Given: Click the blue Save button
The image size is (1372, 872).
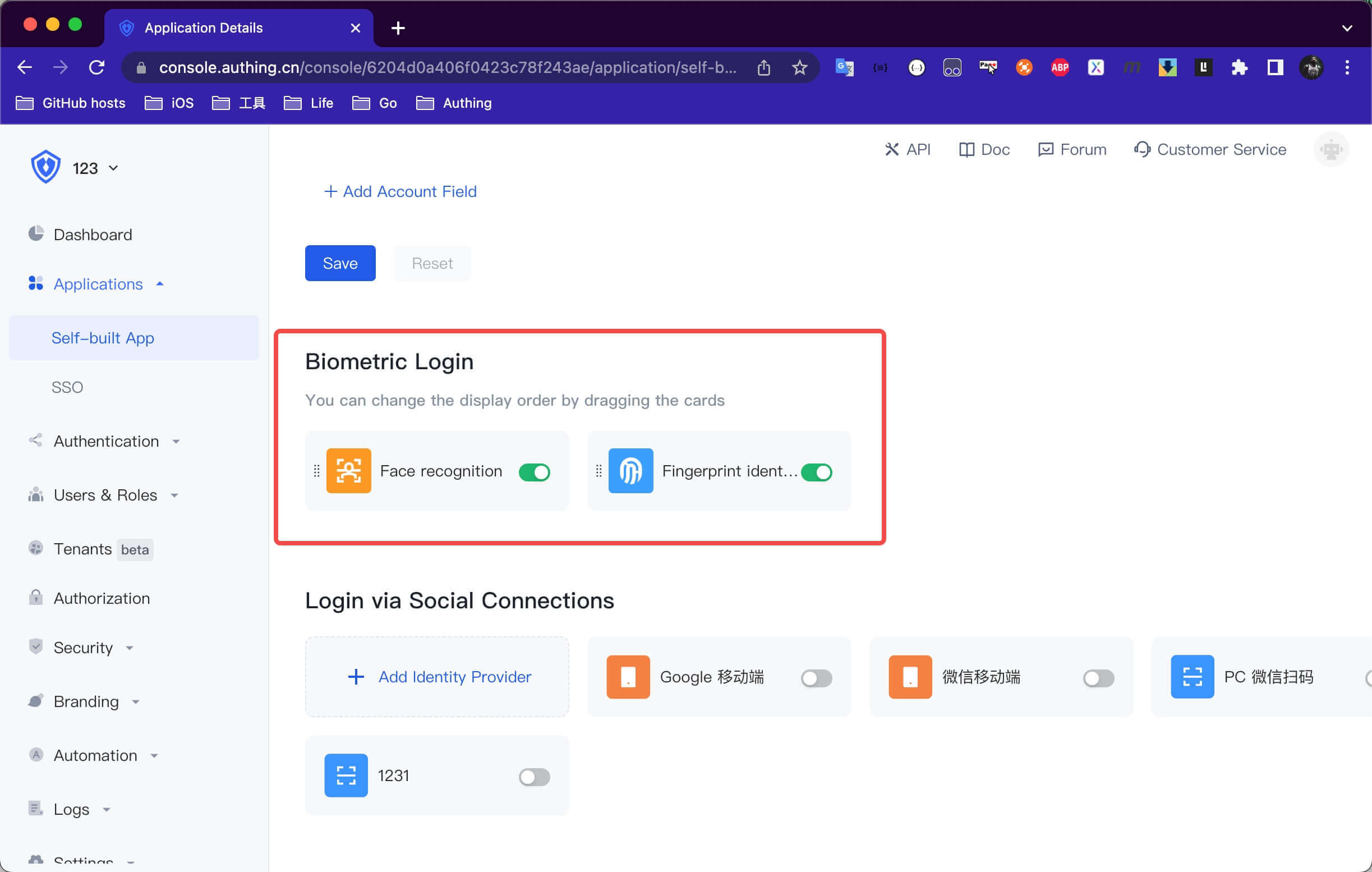Looking at the screenshot, I should coord(340,263).
